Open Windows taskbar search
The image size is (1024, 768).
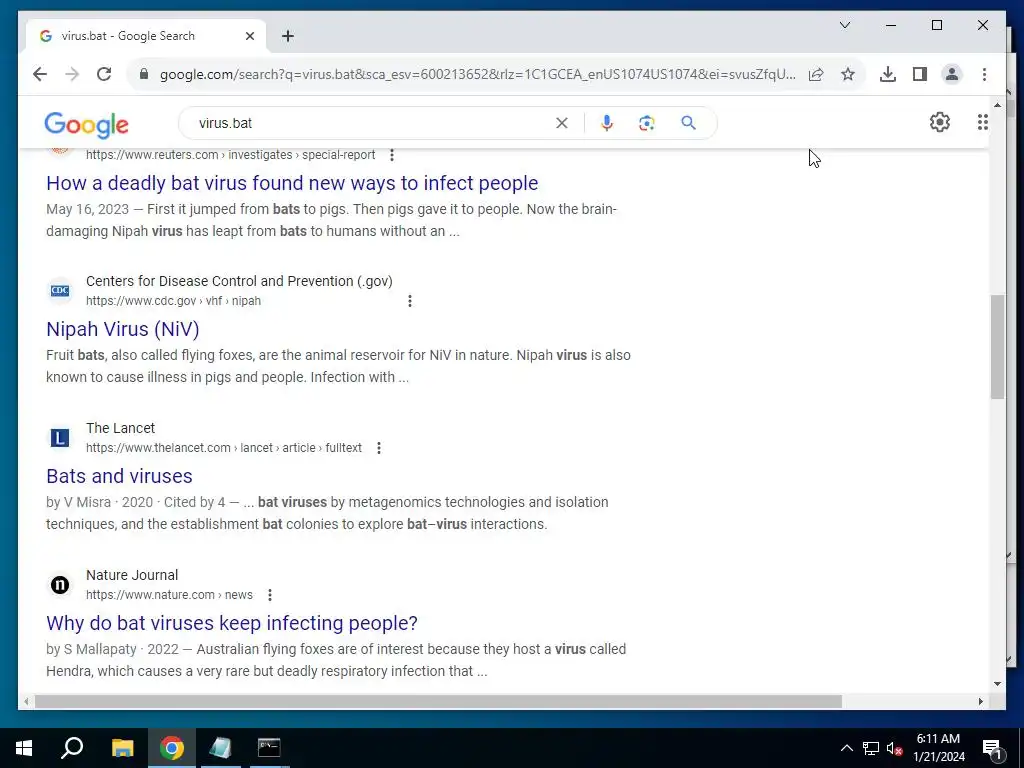(72, 748)
